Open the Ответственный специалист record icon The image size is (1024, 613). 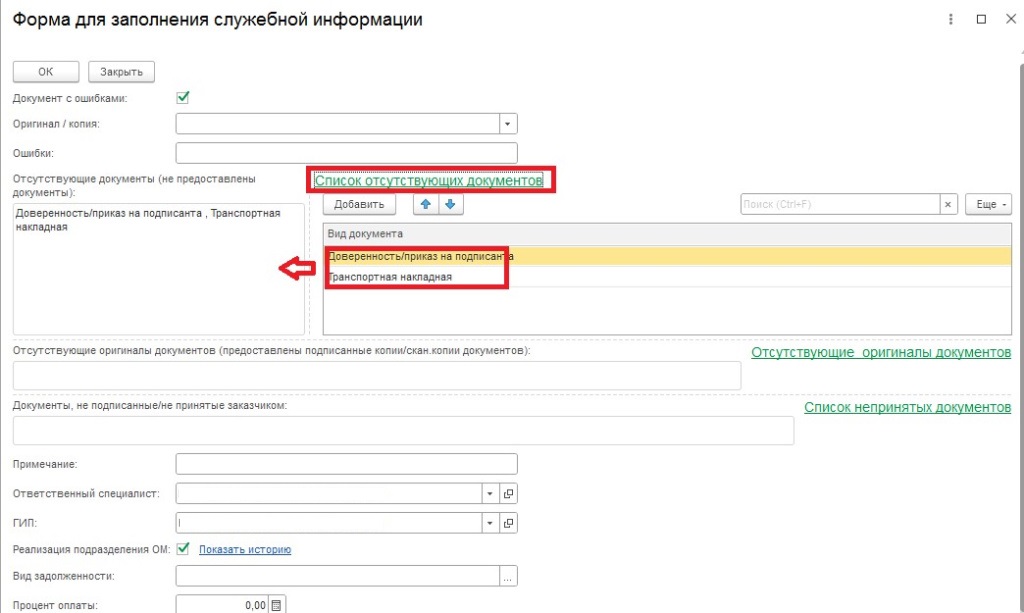[508, 494]
